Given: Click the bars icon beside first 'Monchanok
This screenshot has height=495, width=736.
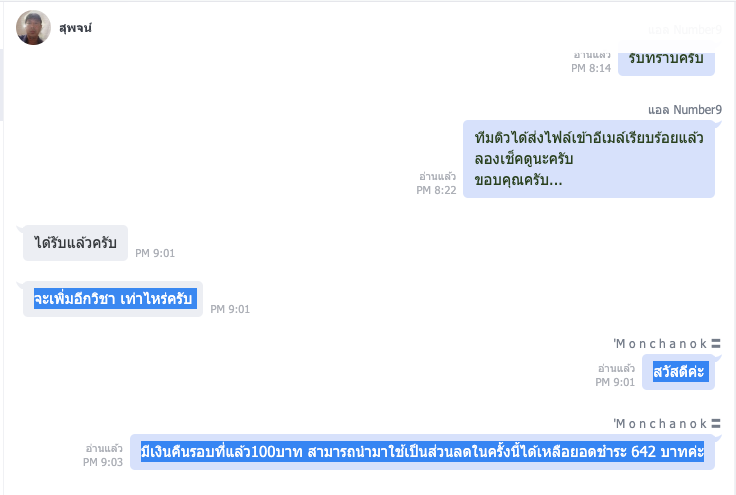Looking at the screenshot, I should click(x=716, y=344).
